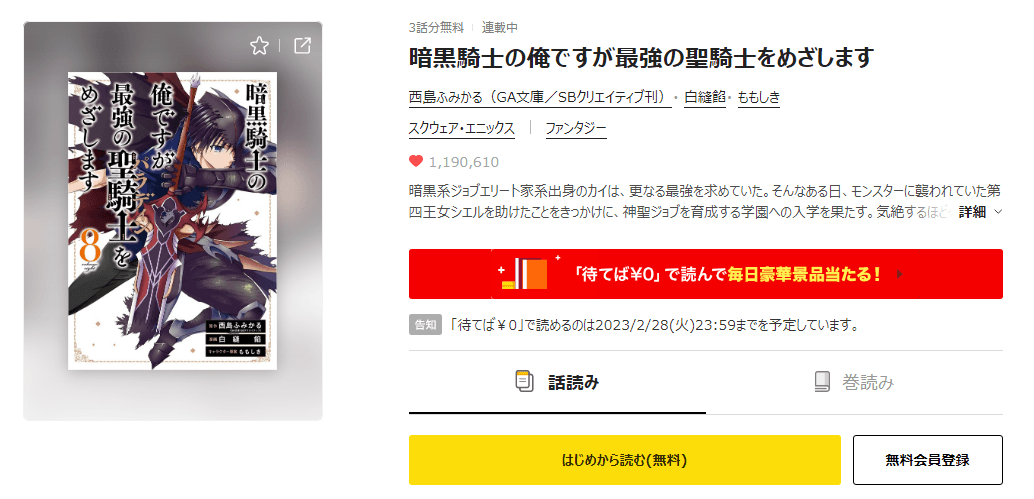Click the manga volume 8 cover thumbnail

click(173, 221)
